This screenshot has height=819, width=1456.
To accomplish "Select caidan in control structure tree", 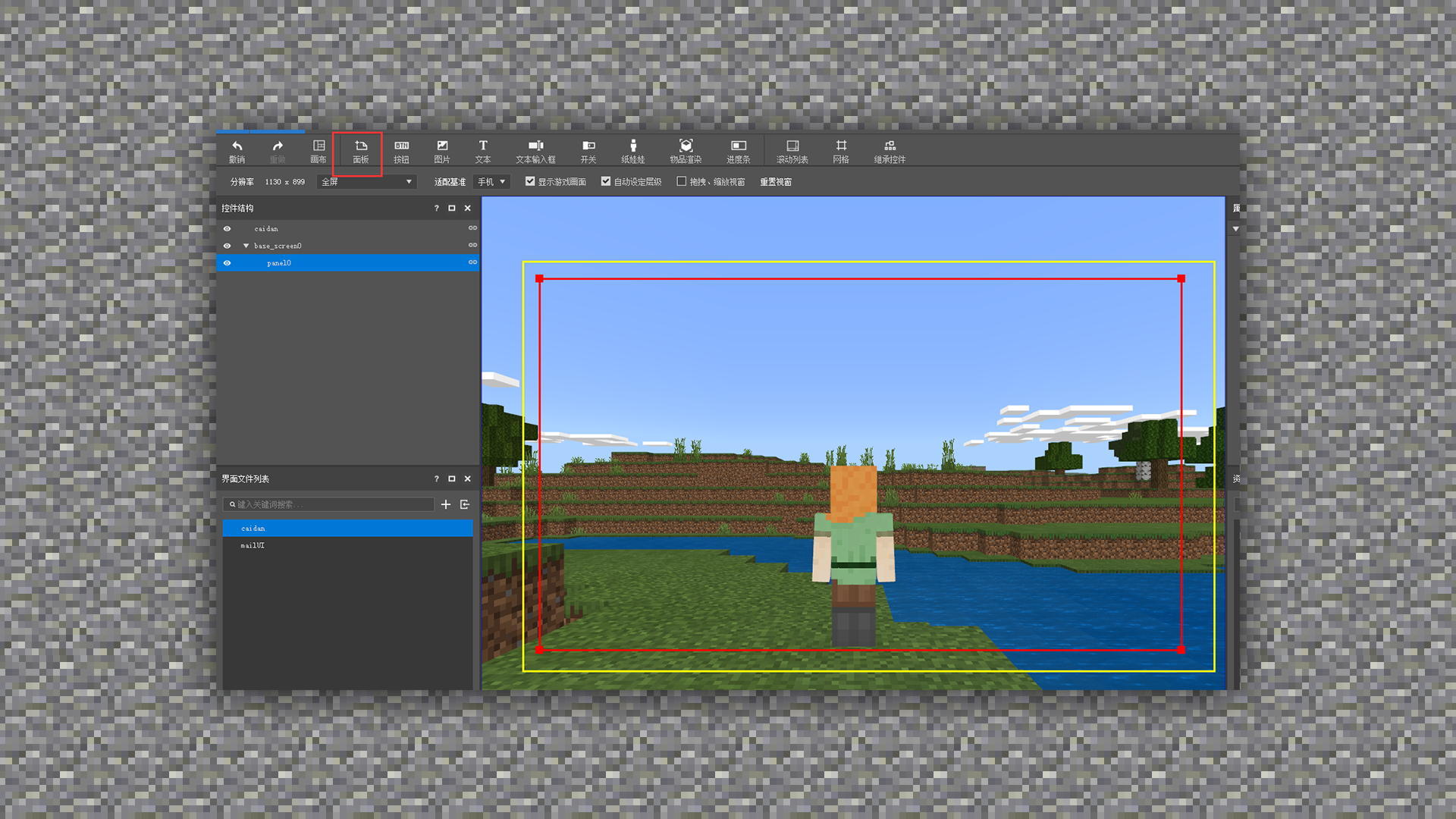I will (265, 228).
